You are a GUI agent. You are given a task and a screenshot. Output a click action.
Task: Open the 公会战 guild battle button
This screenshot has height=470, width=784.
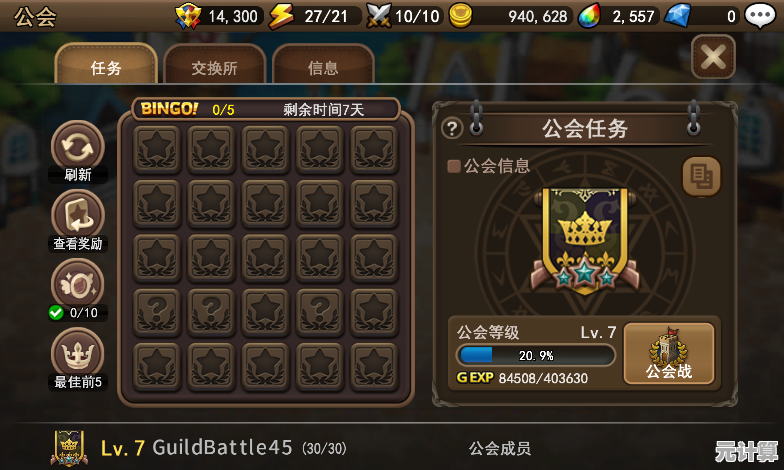669,354
